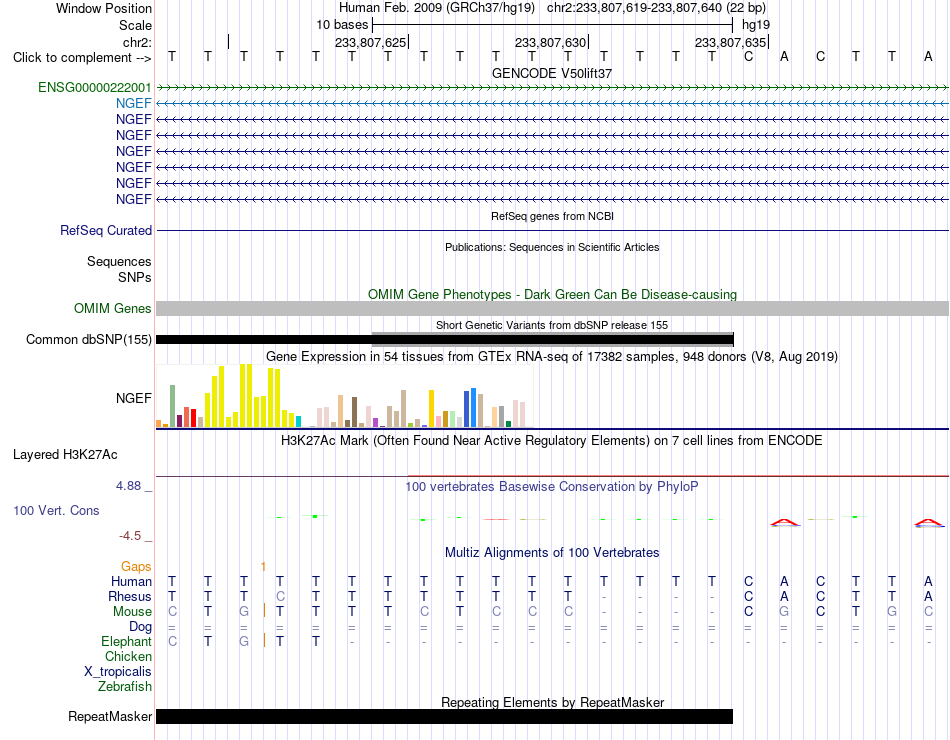Open the GTEx Gene Expression track title

(552, 356)
